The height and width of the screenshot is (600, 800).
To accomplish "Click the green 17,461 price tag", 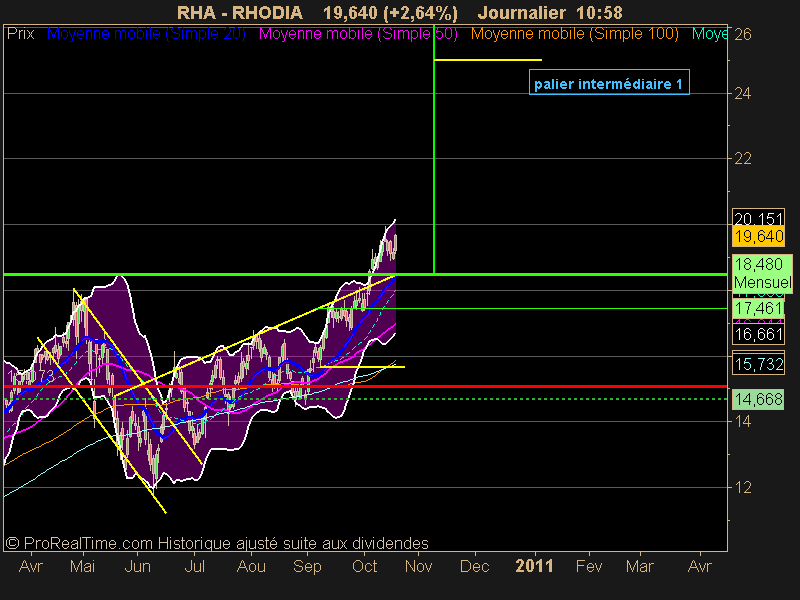I will coord(758,309).
